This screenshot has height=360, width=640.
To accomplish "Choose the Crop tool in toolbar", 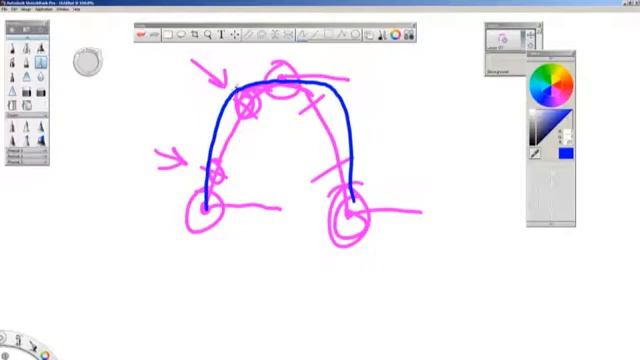I will [x=195, y=35].
